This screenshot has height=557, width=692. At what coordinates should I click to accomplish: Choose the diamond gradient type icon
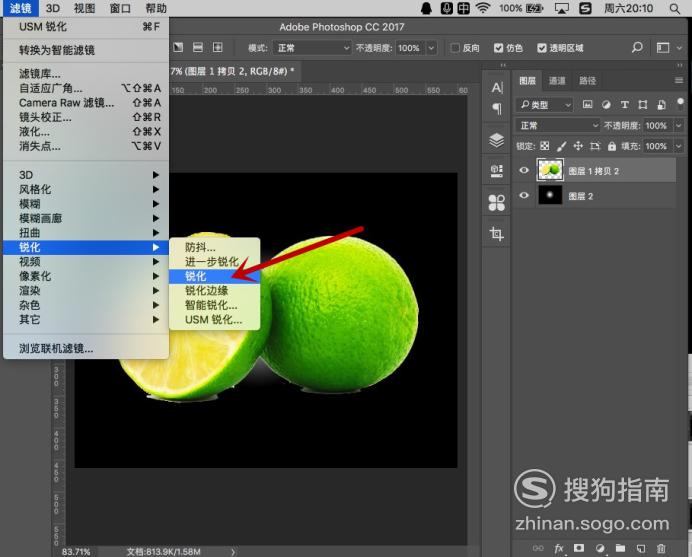[218, 47]
